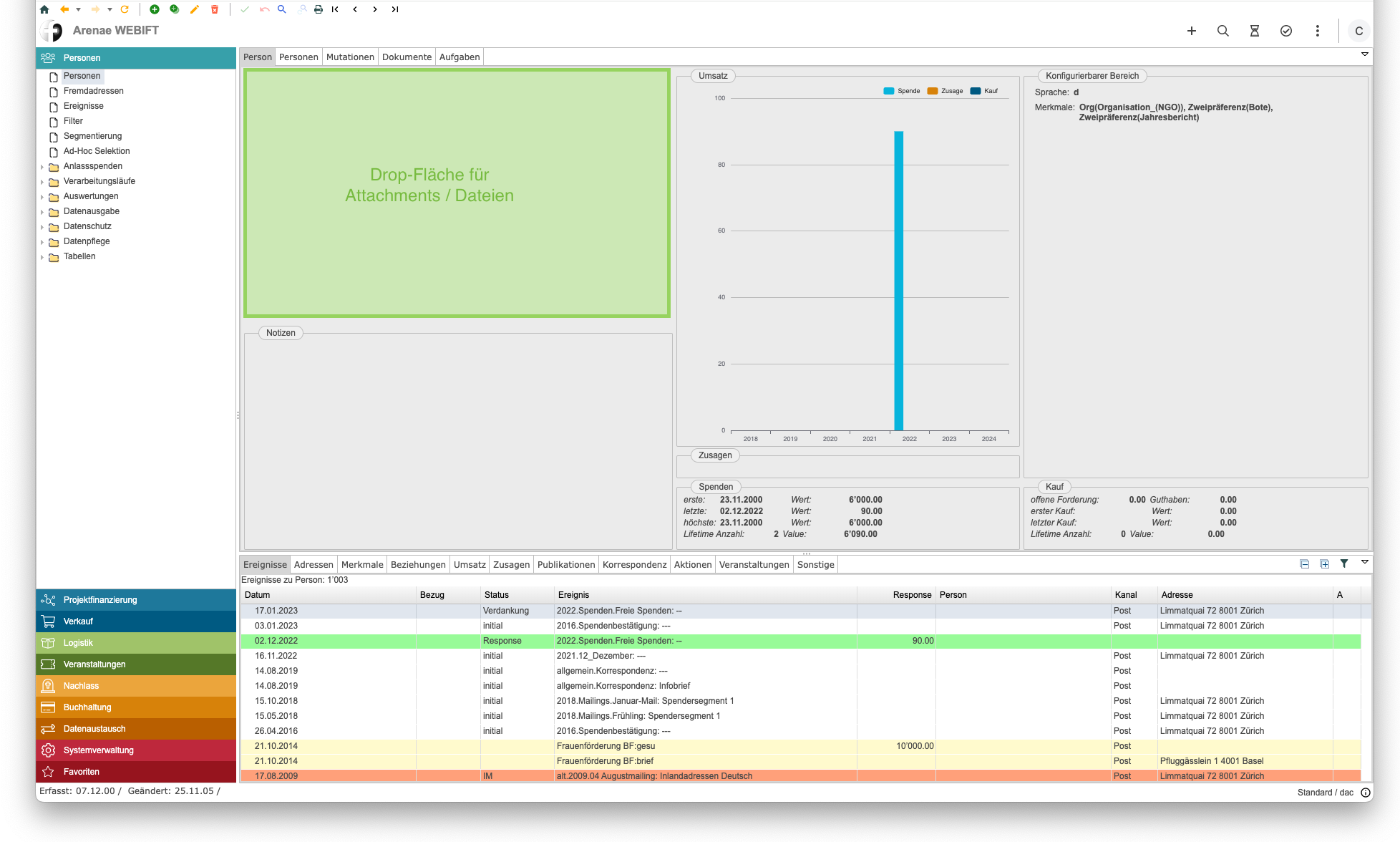Image resolution: width=1400 pixels, height=842 pixels.
Task: Click the filter funnel icon above events table
Action: pyautogui.click(x=1344, y=563)
